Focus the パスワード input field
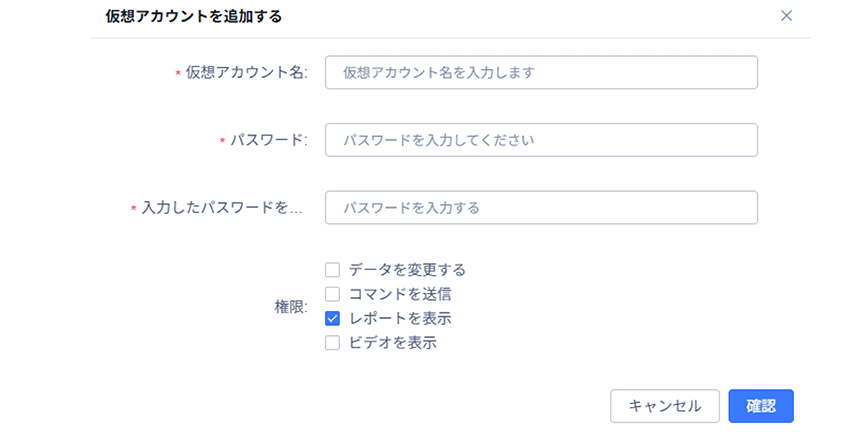 [x=541, y=140]
